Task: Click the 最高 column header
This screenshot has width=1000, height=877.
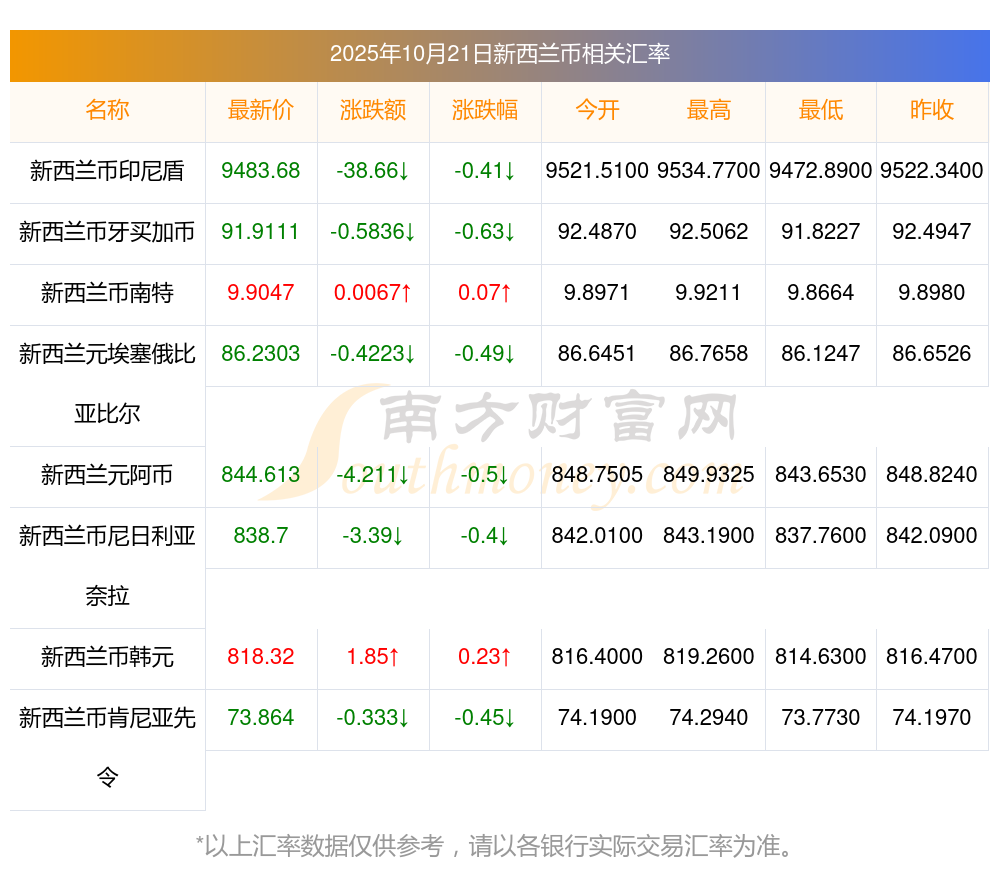Action: tap(709, 111)
